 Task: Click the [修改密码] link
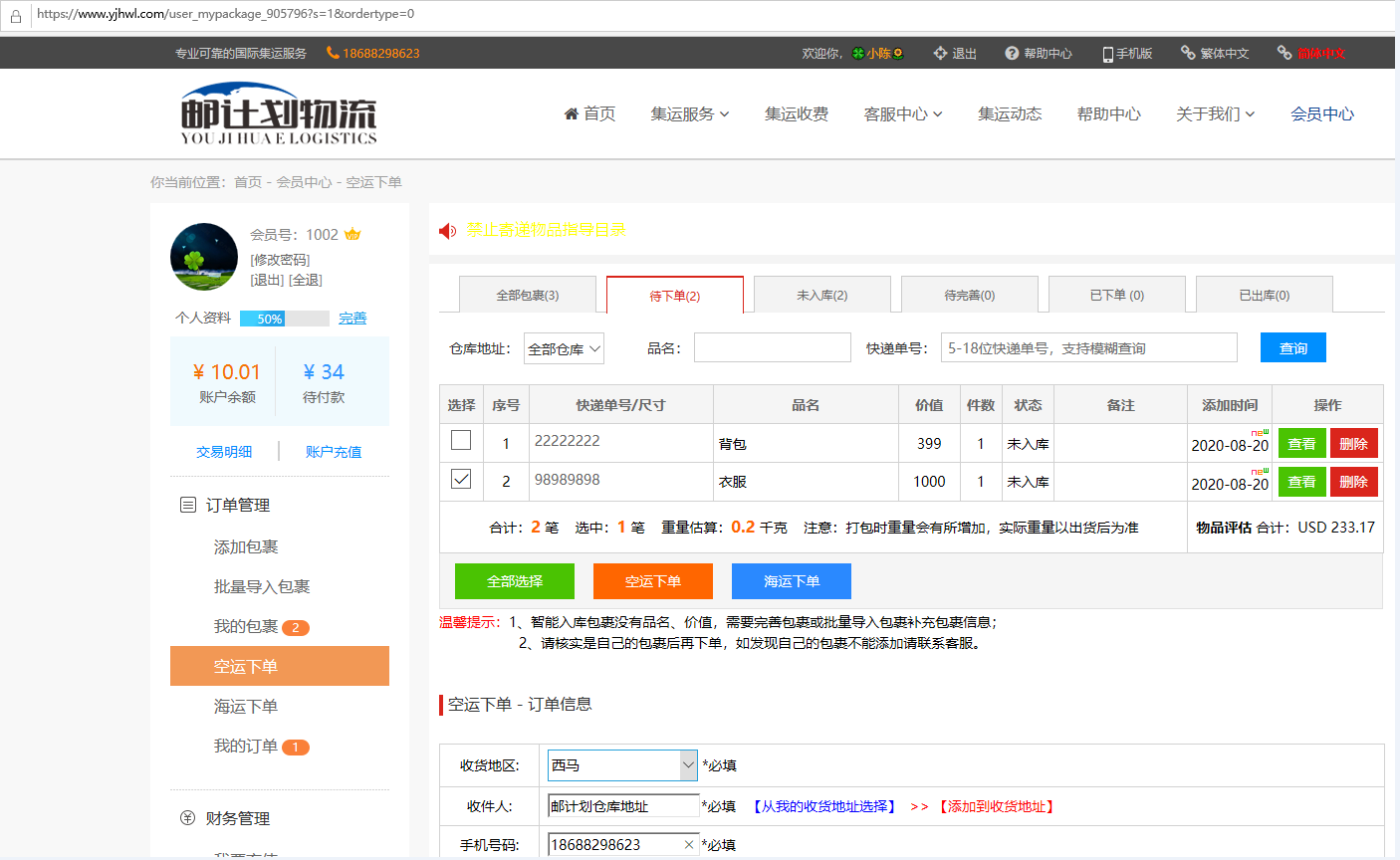coord(280,260)
